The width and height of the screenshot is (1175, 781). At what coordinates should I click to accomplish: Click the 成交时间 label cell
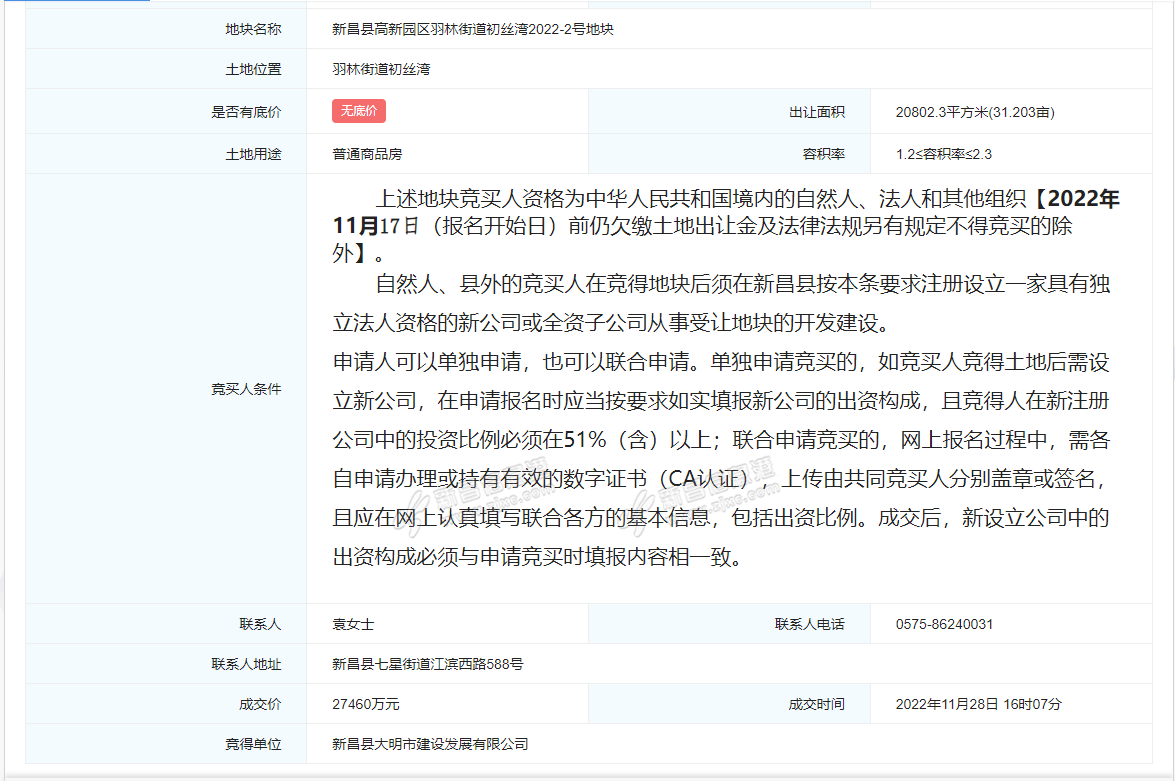point(729,704)
